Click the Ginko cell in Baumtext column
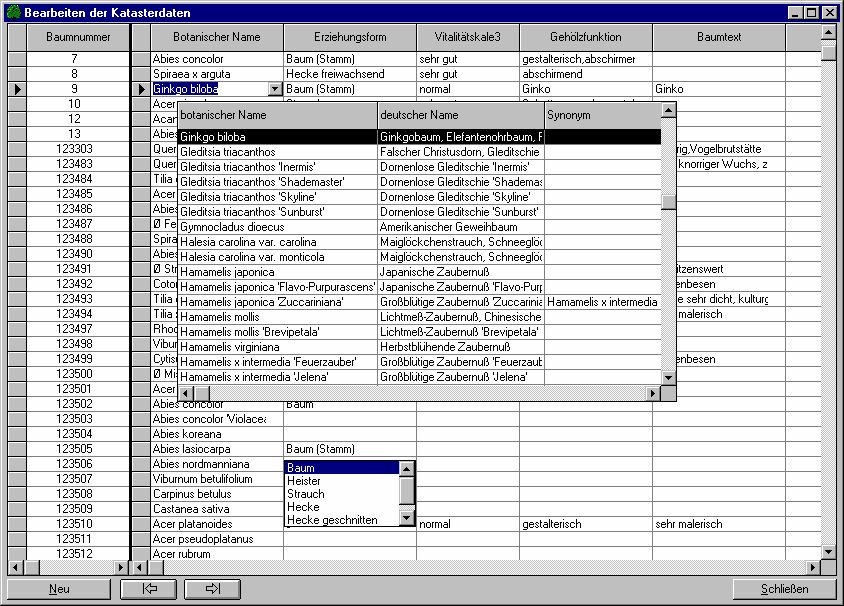844x606 pixels. (x=719, y=89)
